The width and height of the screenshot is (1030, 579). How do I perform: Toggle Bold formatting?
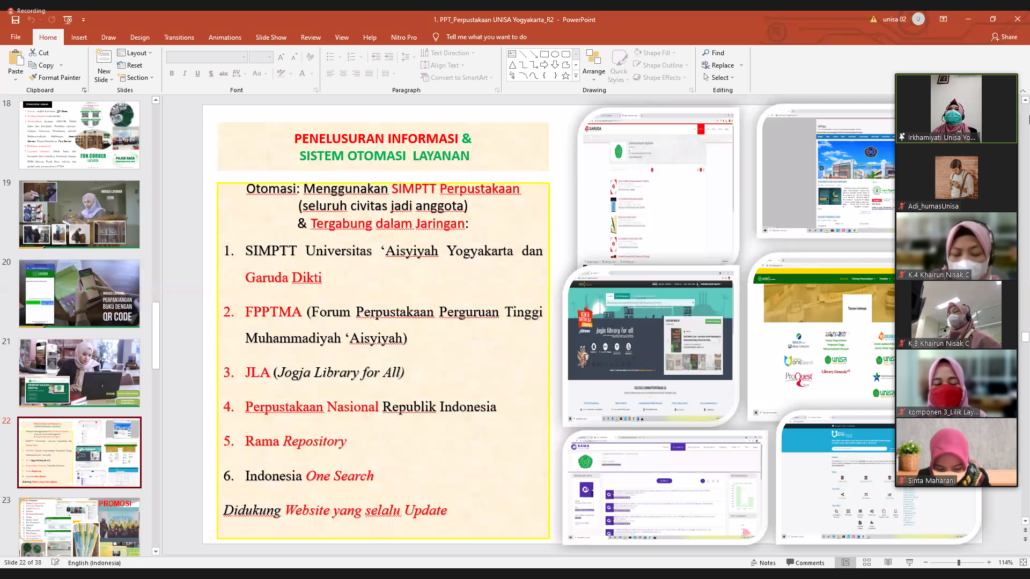172,74
